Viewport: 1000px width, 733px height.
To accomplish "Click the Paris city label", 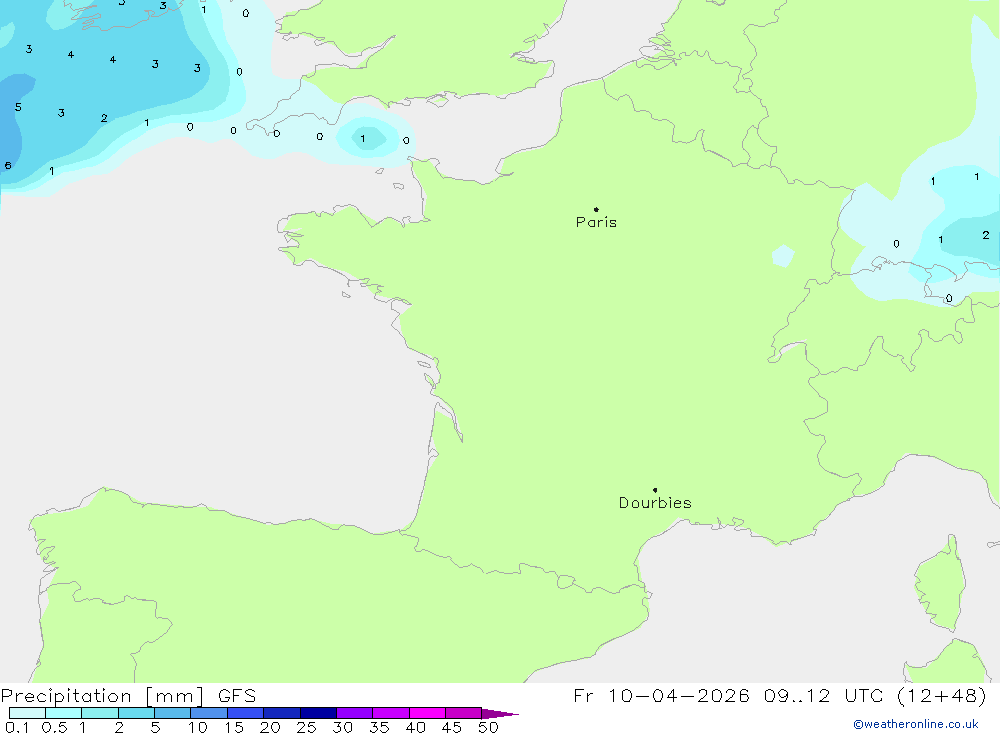I will [x=596, y=222].
